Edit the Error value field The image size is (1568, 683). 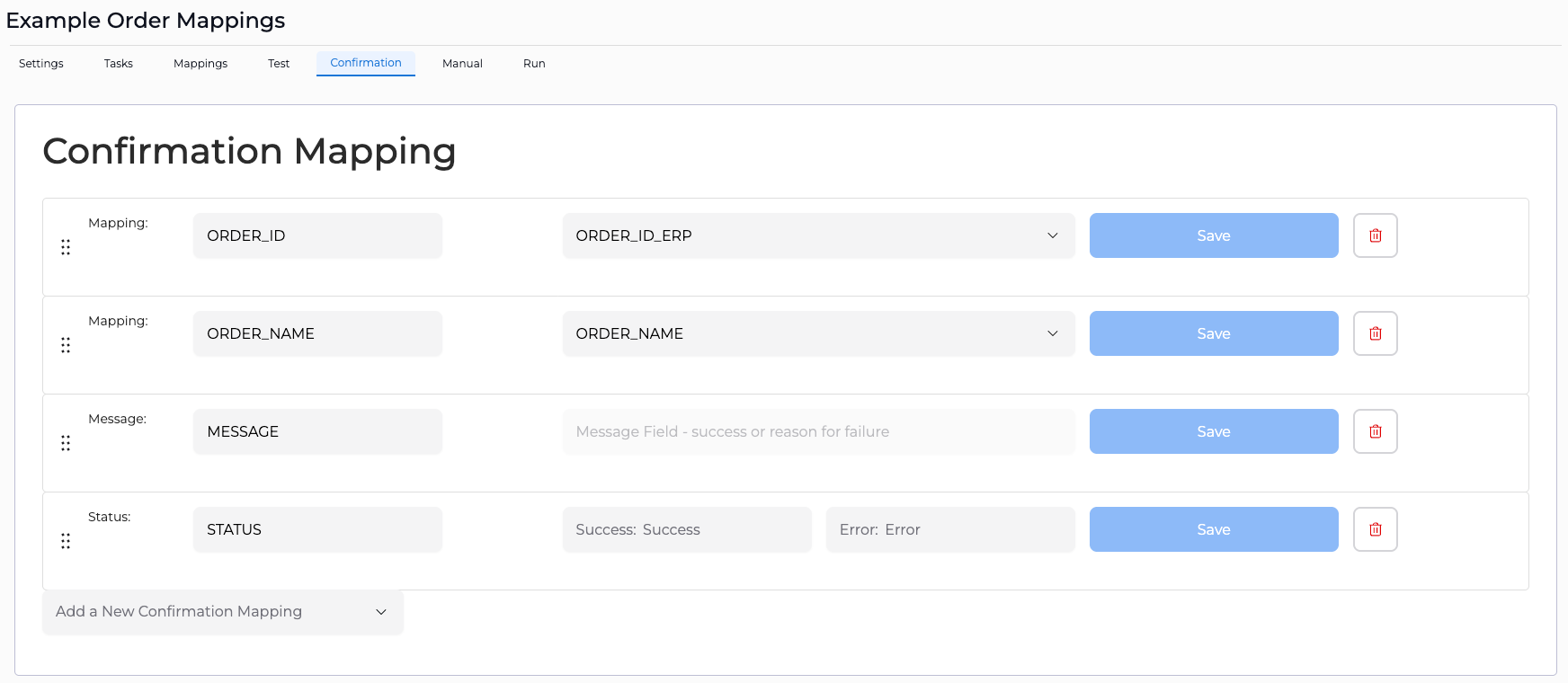pos(950,529)
